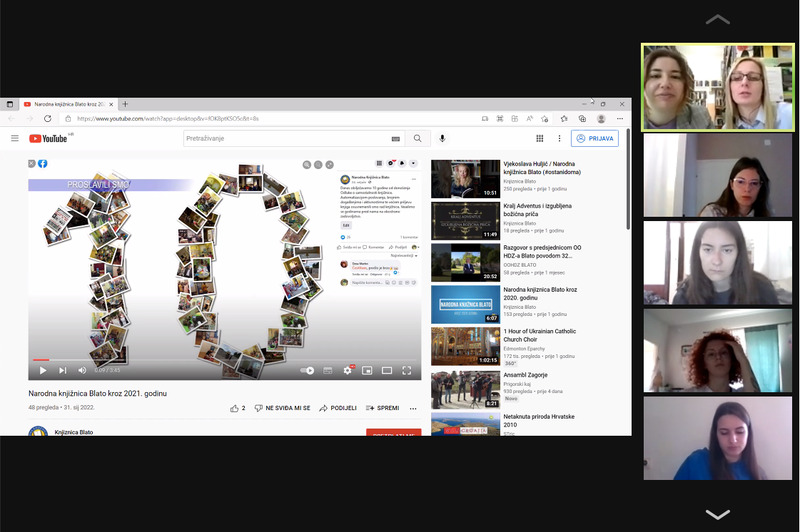Enable miniplayer mode
800x532 pixels.
coord(367,370)
